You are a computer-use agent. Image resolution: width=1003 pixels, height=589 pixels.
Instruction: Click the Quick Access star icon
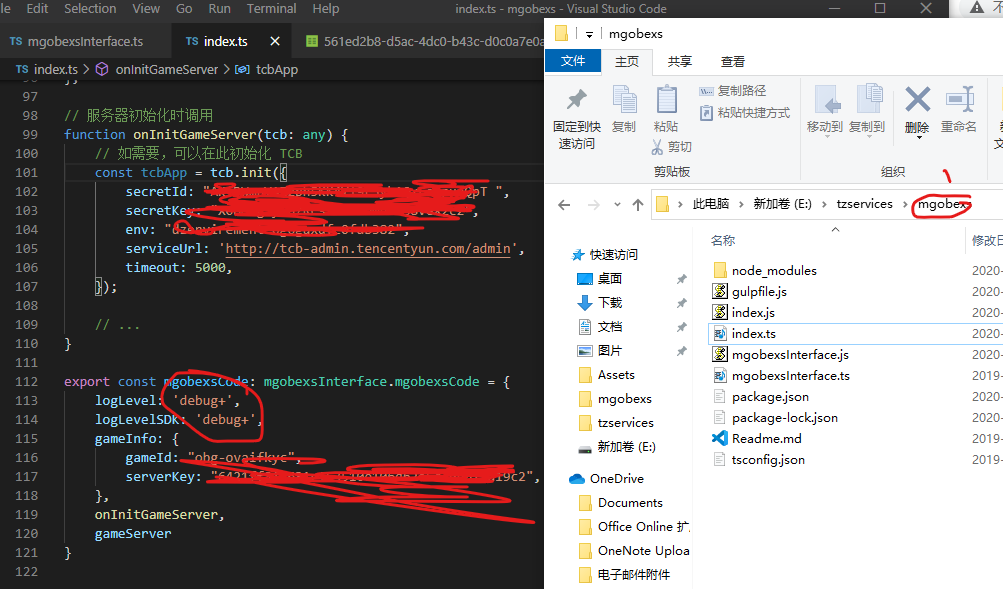click(578, 255)
